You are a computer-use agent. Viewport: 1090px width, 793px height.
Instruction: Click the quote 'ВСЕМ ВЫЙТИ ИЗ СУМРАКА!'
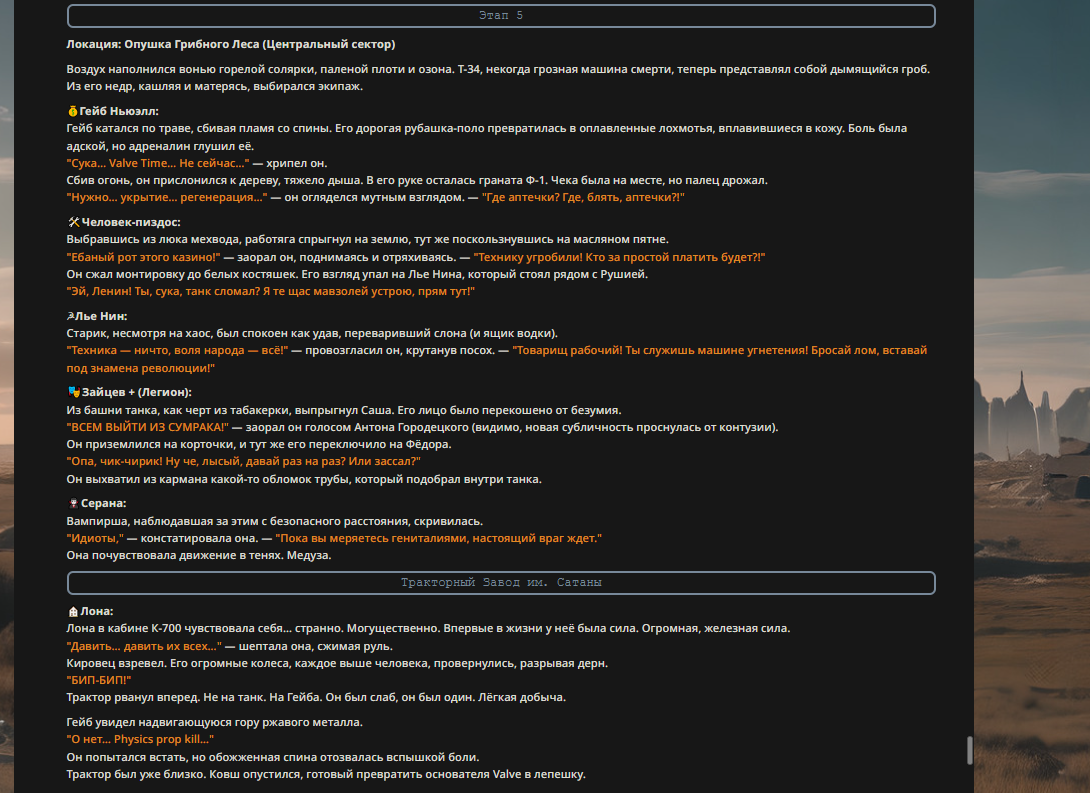pos(147,427)
